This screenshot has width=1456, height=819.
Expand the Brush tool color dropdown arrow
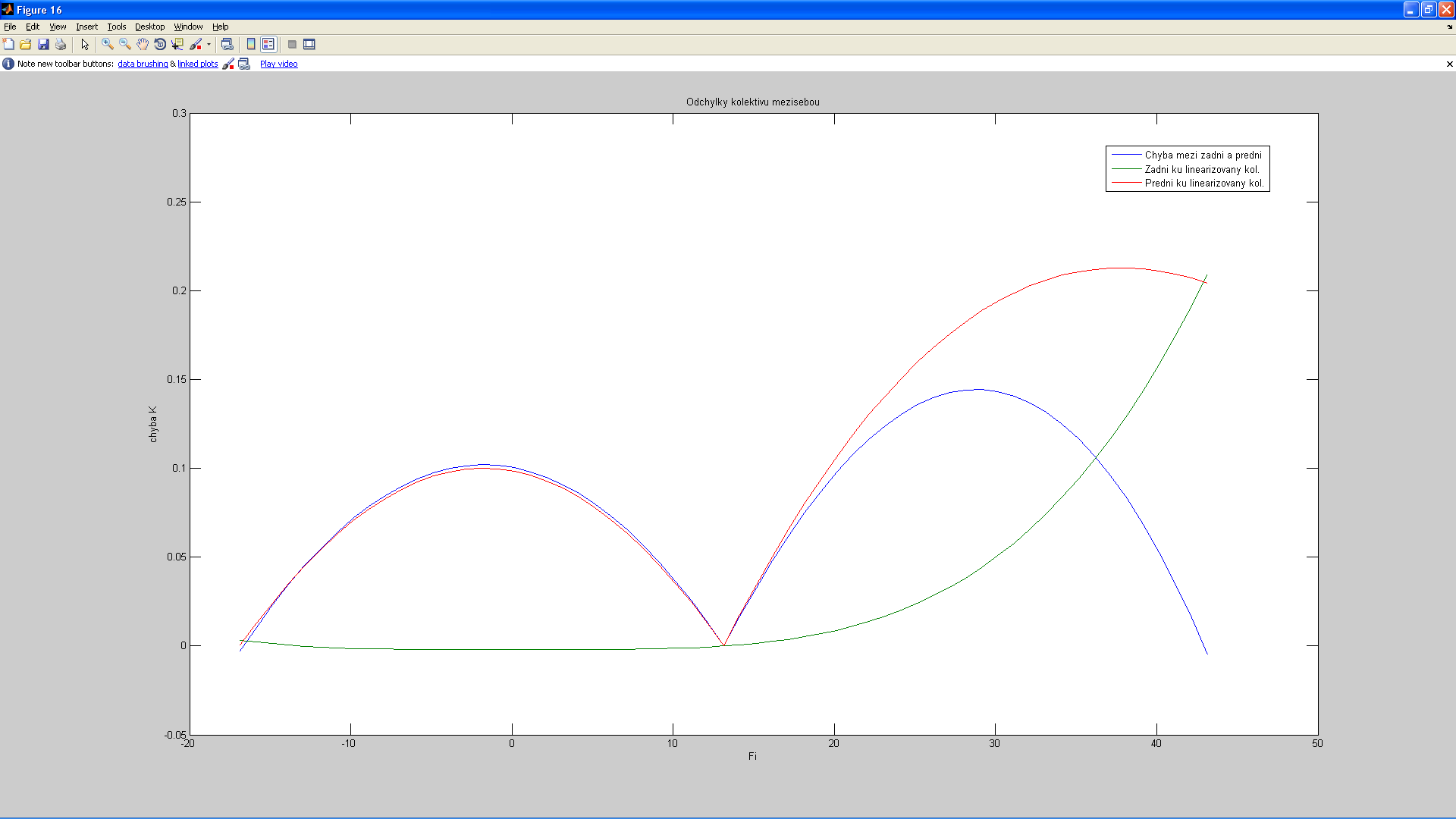pos(209,44)
